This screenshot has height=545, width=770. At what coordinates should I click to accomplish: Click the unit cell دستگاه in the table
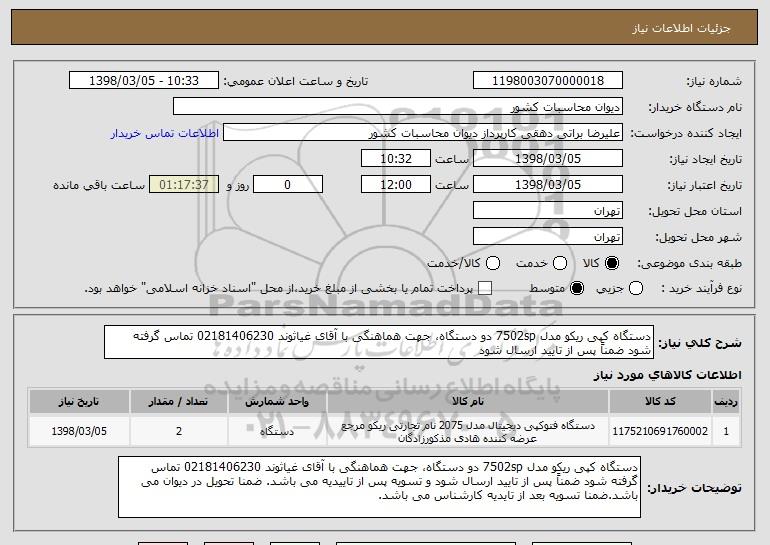(277, 431)
